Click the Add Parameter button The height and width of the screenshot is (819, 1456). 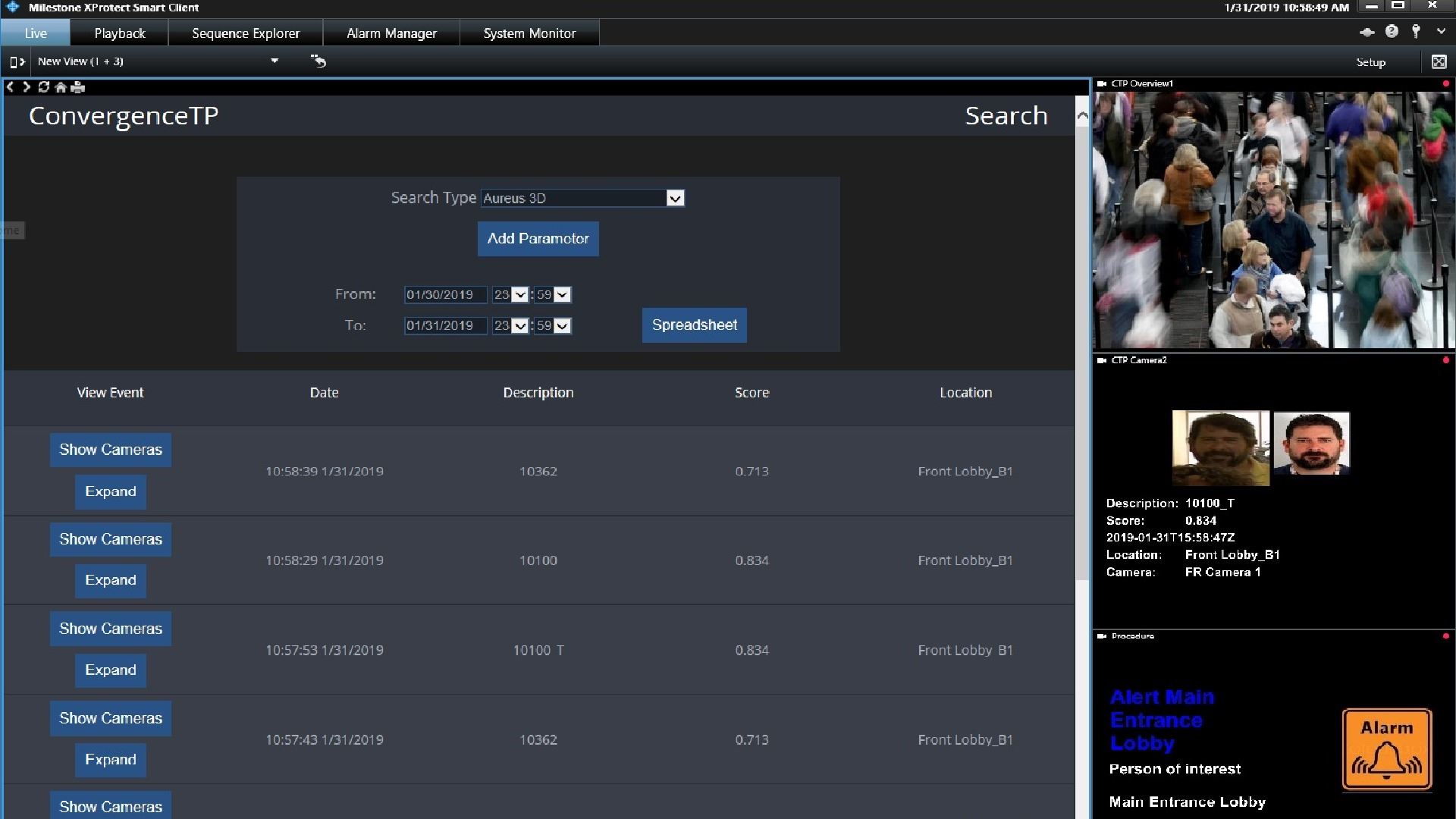pos(538,239)
